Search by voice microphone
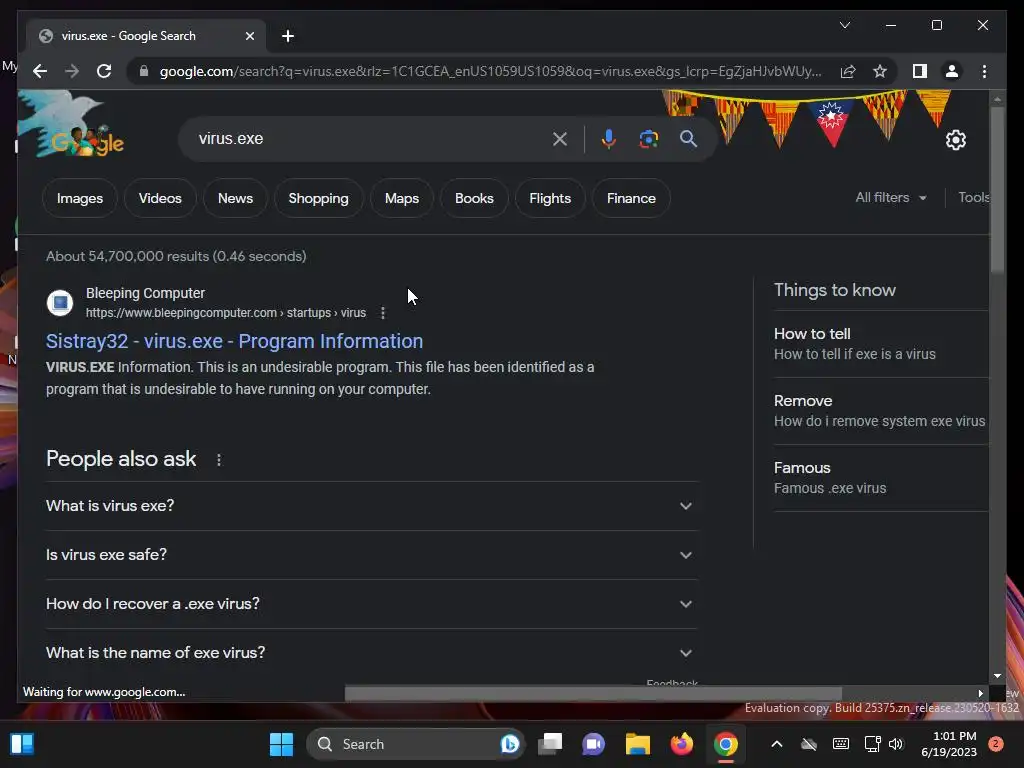Image resolution: width=1024 pixels, height=768 pixels. [x=608, y=138]
